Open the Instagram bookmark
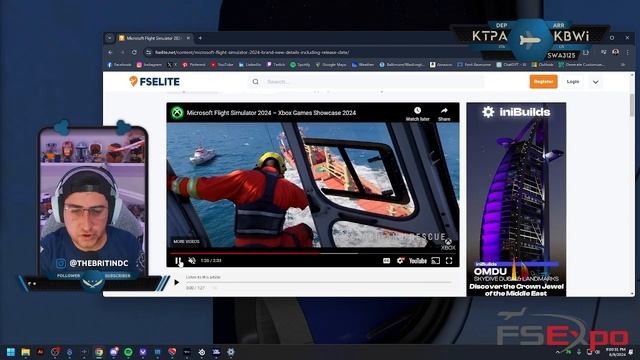 pyautogui.click(x=149, y=64)
